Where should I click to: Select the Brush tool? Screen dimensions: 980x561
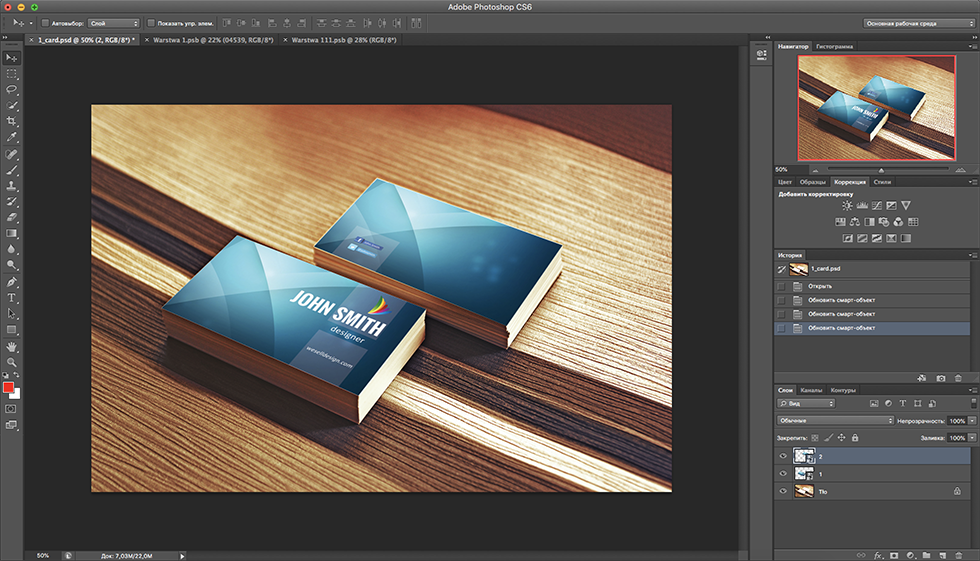[x=12, y=170]
